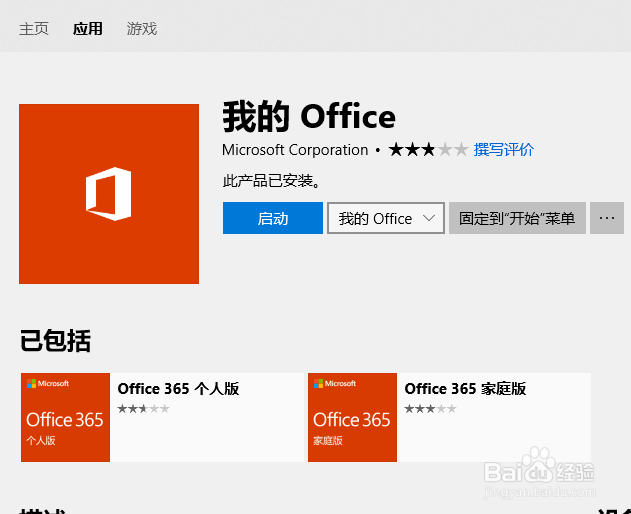Click the star rating next to Microsoft Corporation
This screenshot has height=514, width=631.
click(x=428, y=150)
